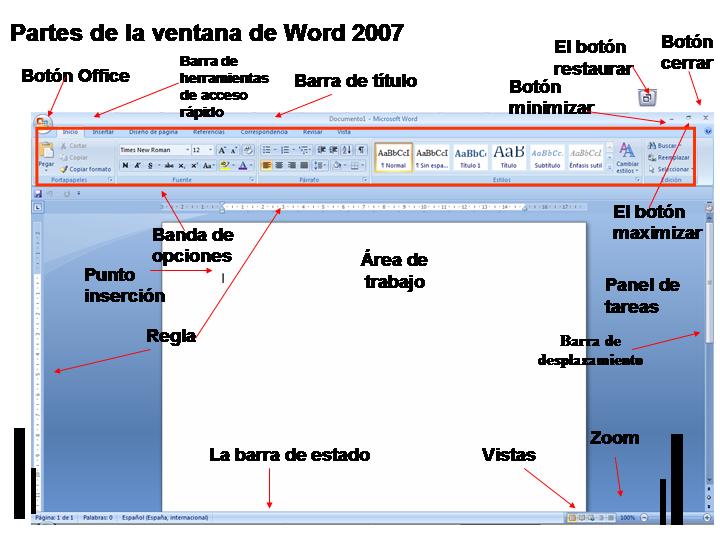
Task: Select the Revisar ribbon tab
Action: pos(313,132)
